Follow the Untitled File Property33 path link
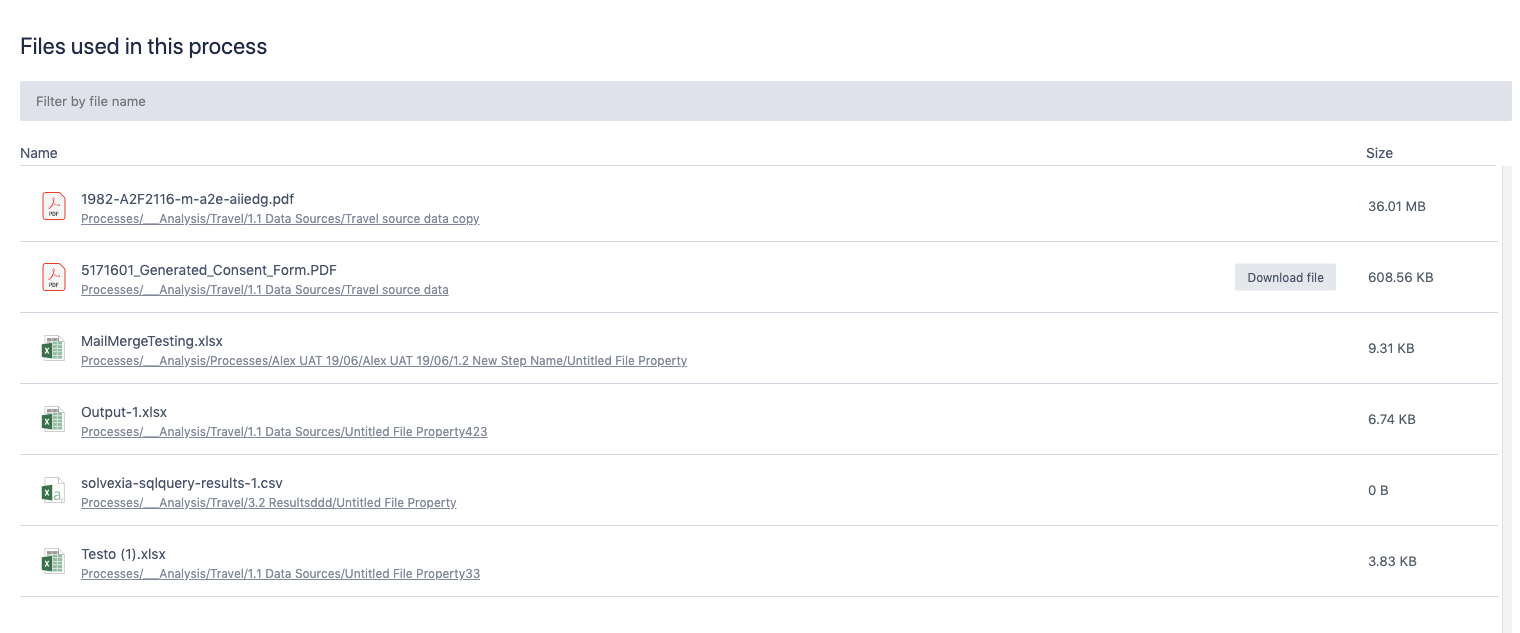Image resolution: width=1520 pixels, height=633 pixels. (280, 574)
